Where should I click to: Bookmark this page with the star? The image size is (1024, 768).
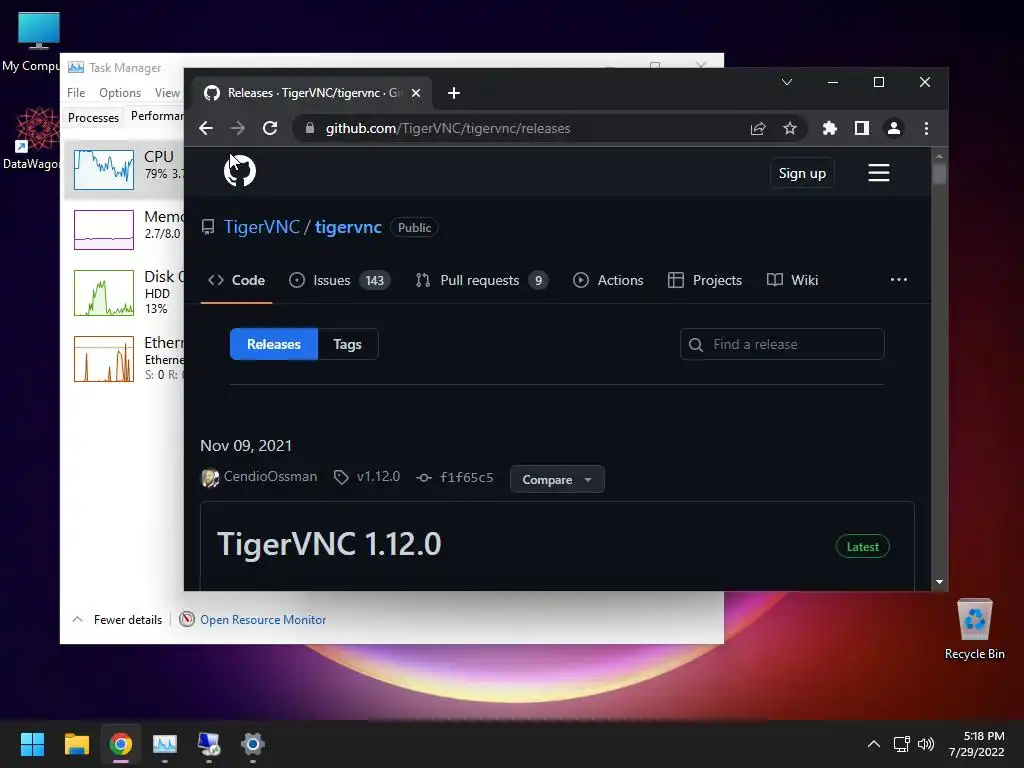click(790, 128)
